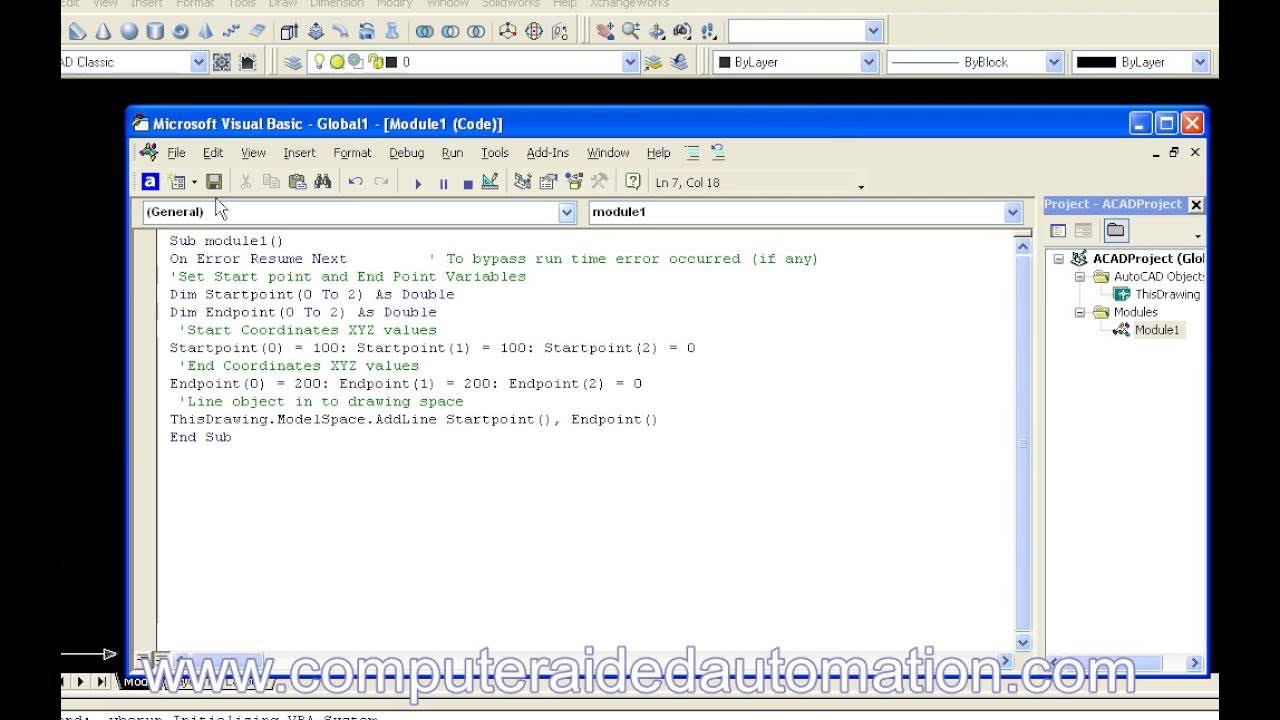The width and height of the screenshot is (1280, 720).
Task: Click View Object icon in Project panel
Action: [1083, 231]
